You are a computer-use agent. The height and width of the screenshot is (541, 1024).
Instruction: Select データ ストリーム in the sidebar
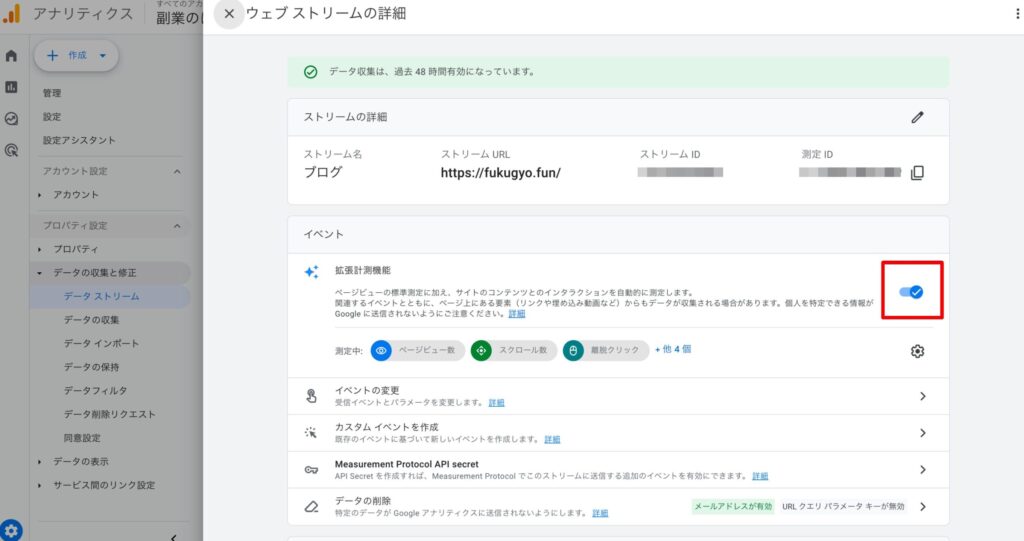pos(101,296)
